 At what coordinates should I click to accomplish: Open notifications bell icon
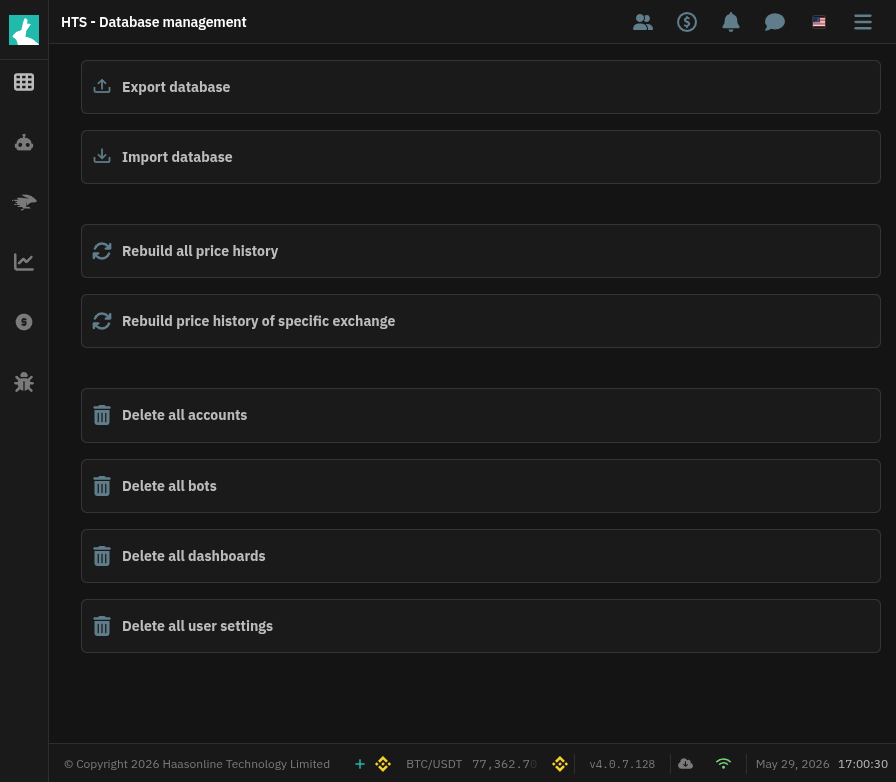pos(731,22)
